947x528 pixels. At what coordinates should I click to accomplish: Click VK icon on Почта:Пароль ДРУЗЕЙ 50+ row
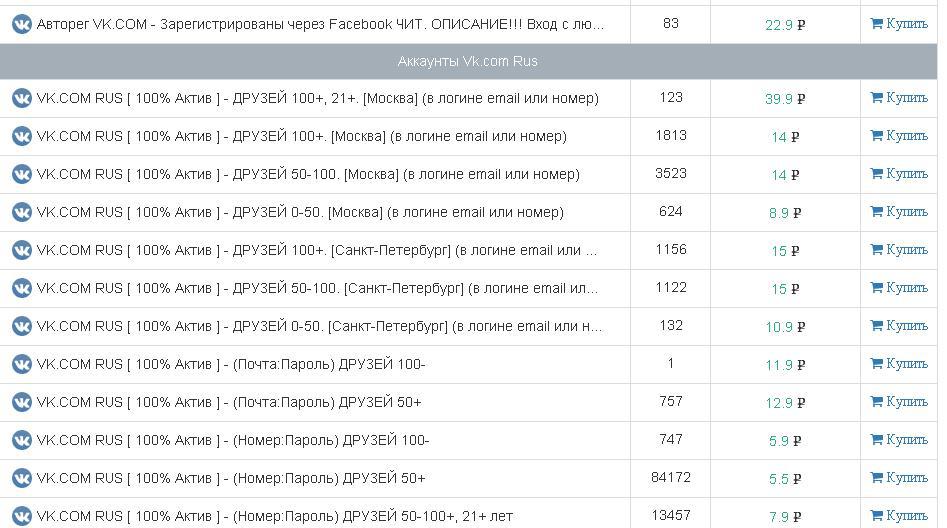pos(21,402)
